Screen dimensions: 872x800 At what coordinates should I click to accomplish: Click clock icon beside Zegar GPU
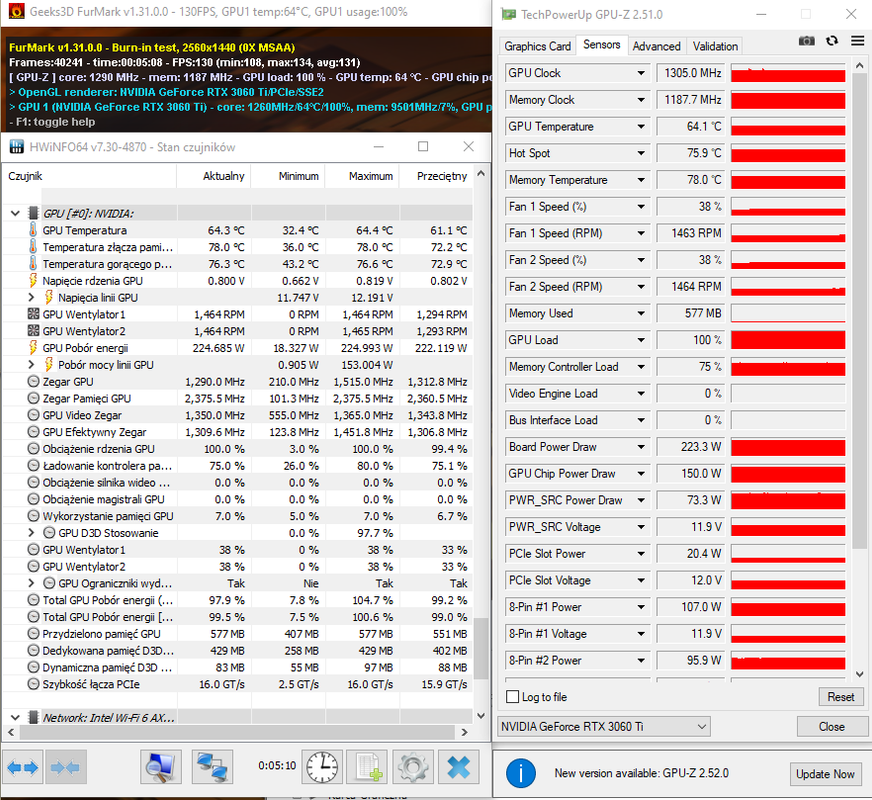(x=33, y=381)
